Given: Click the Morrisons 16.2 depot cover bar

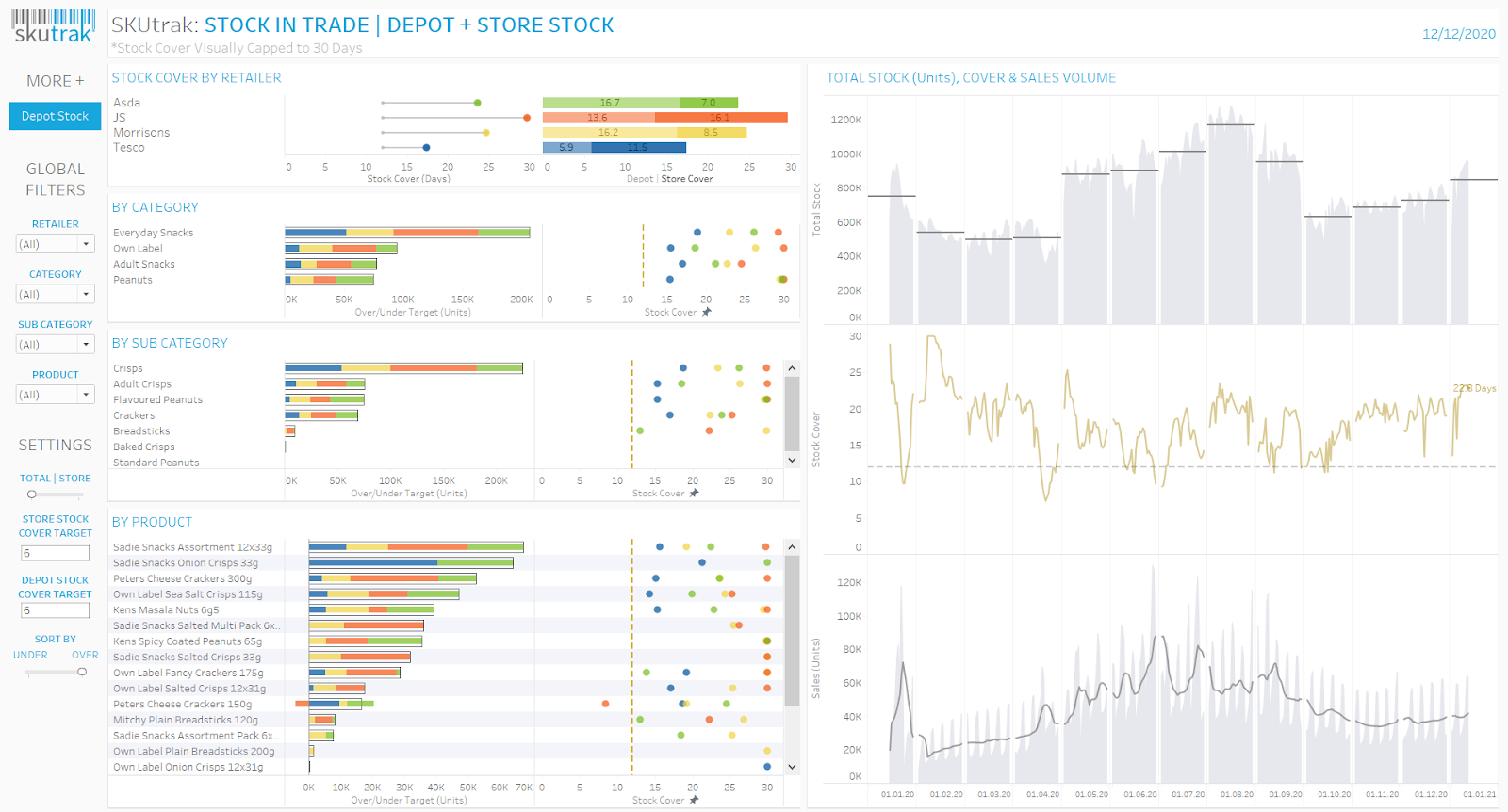Looking at the screenshot, I should pyautogui.click(x=609, y=133).
